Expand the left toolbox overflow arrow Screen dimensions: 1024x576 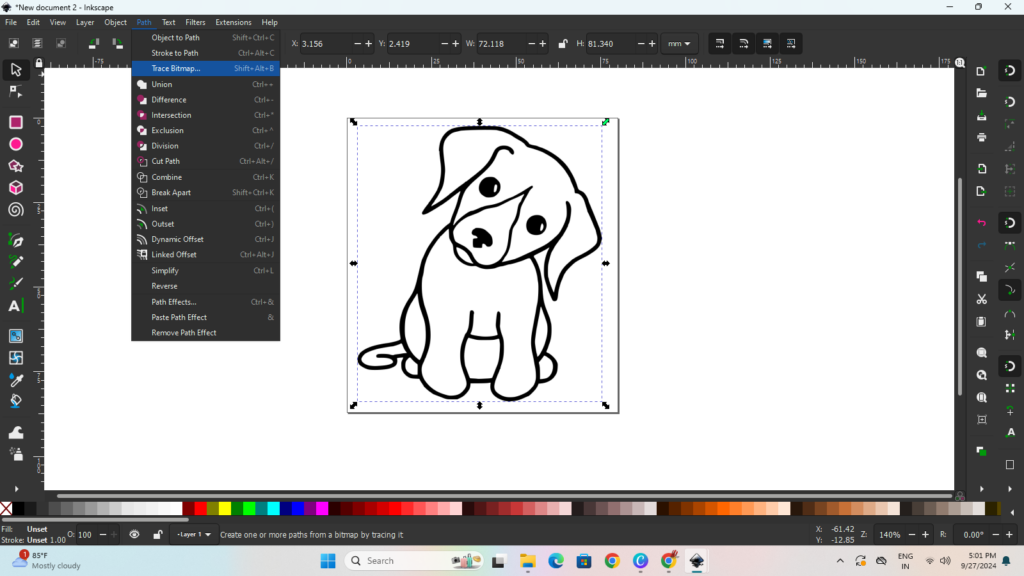[x=16, y=489]
